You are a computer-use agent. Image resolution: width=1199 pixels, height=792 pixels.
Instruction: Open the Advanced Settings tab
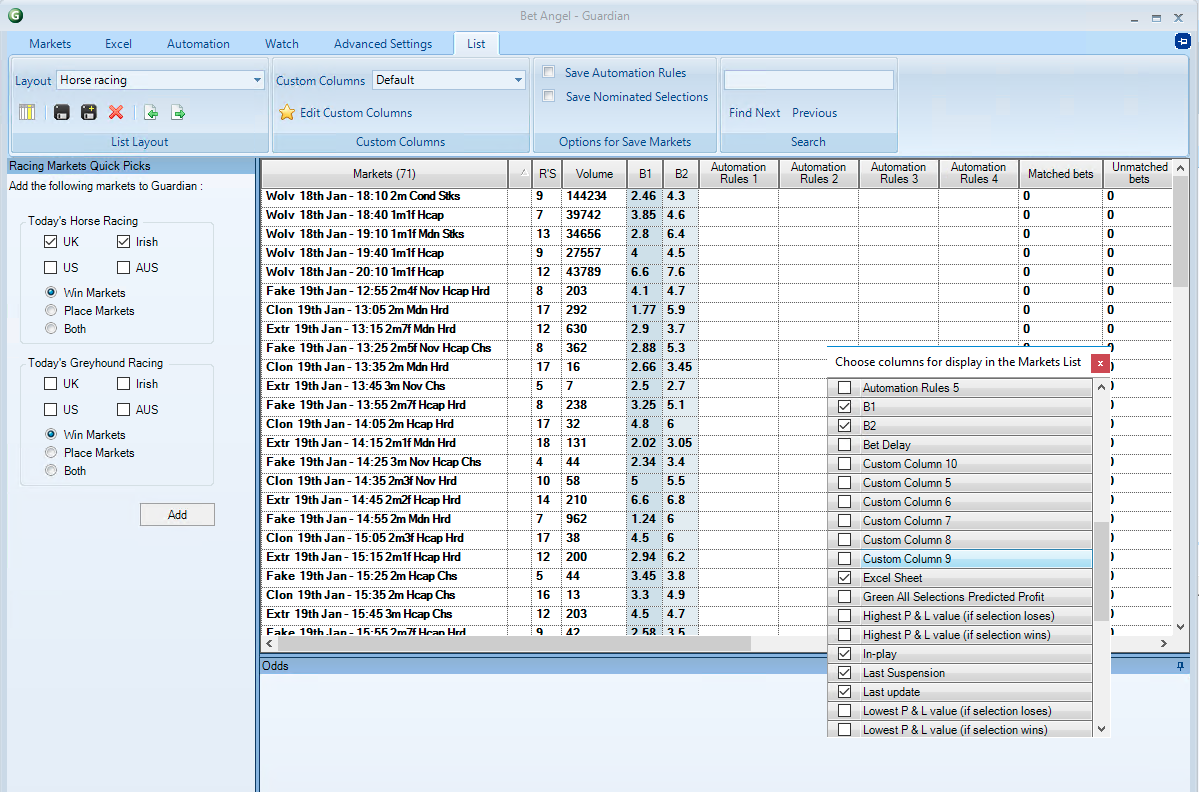point(383,44)
